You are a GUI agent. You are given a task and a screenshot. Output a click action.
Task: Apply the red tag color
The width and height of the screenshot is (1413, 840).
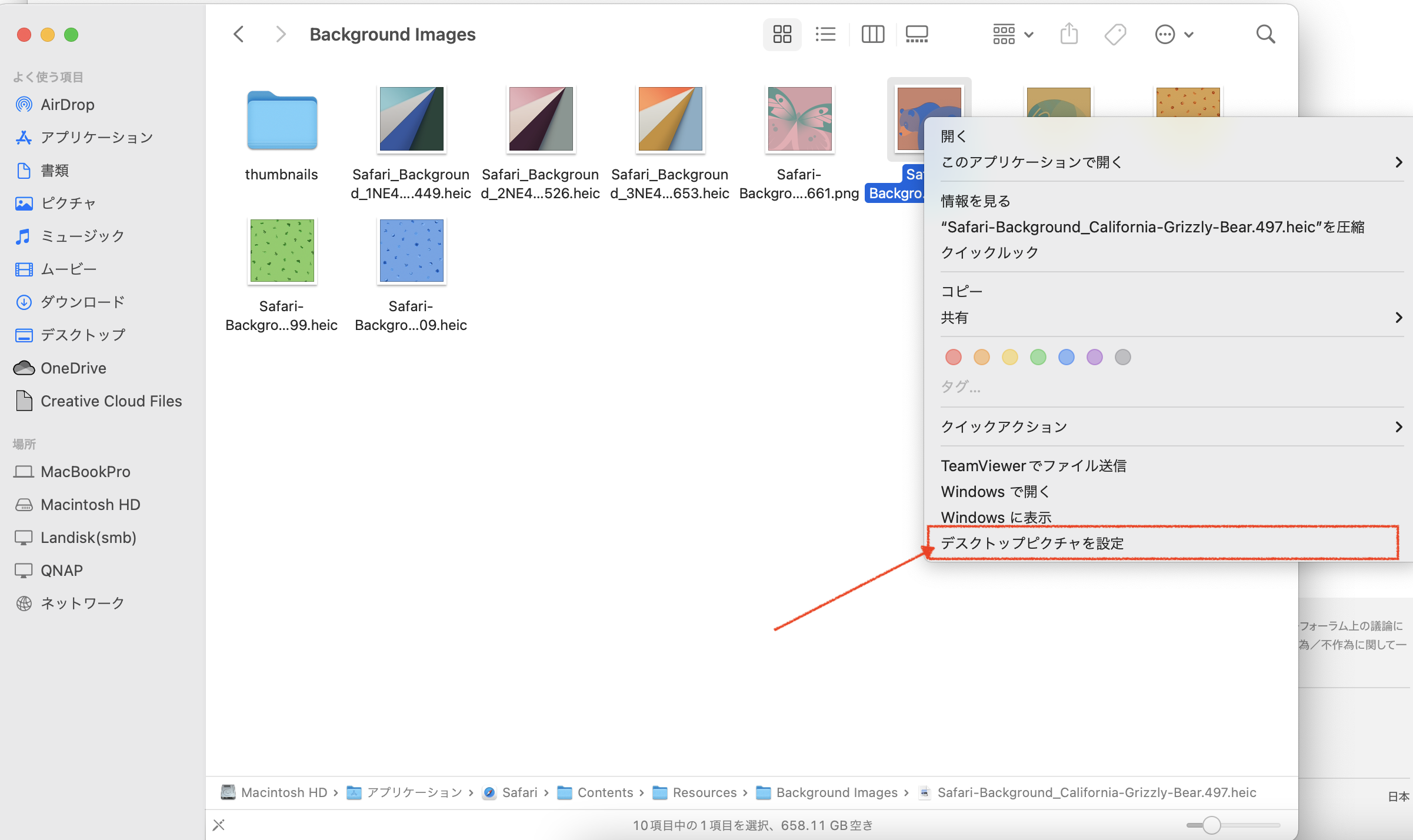click(x=953, y=357)
